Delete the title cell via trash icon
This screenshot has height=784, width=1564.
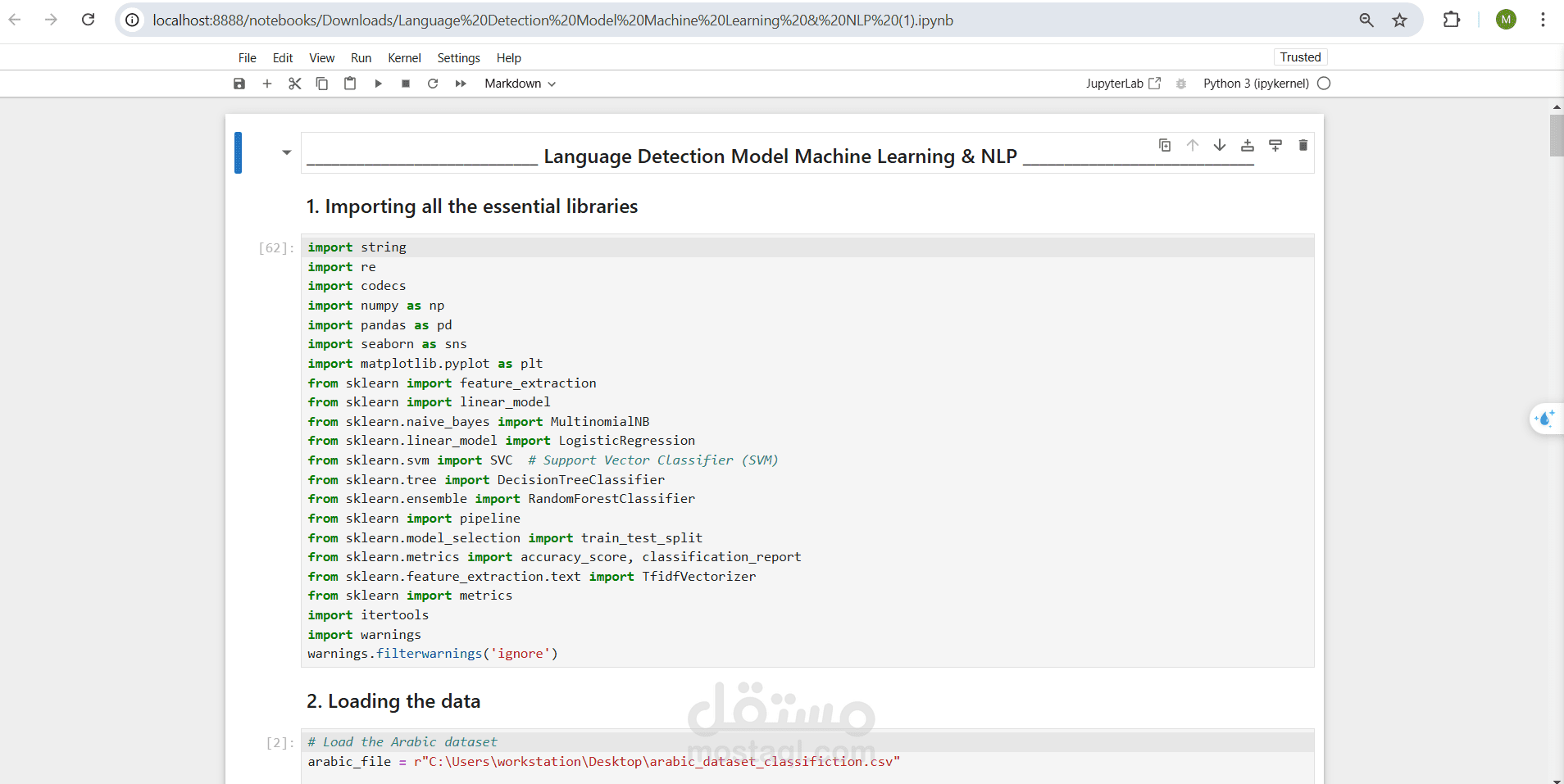coord(1303,145)
